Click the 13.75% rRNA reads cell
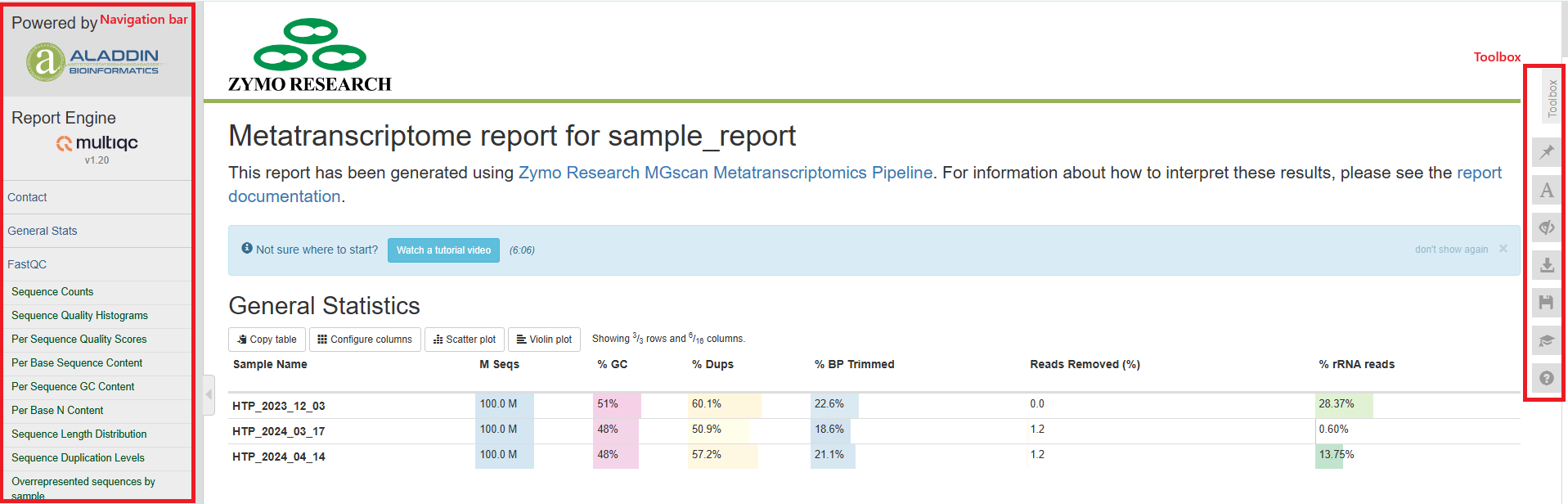Viewport: 1568px width, 504px height. tap(1336, 455)
